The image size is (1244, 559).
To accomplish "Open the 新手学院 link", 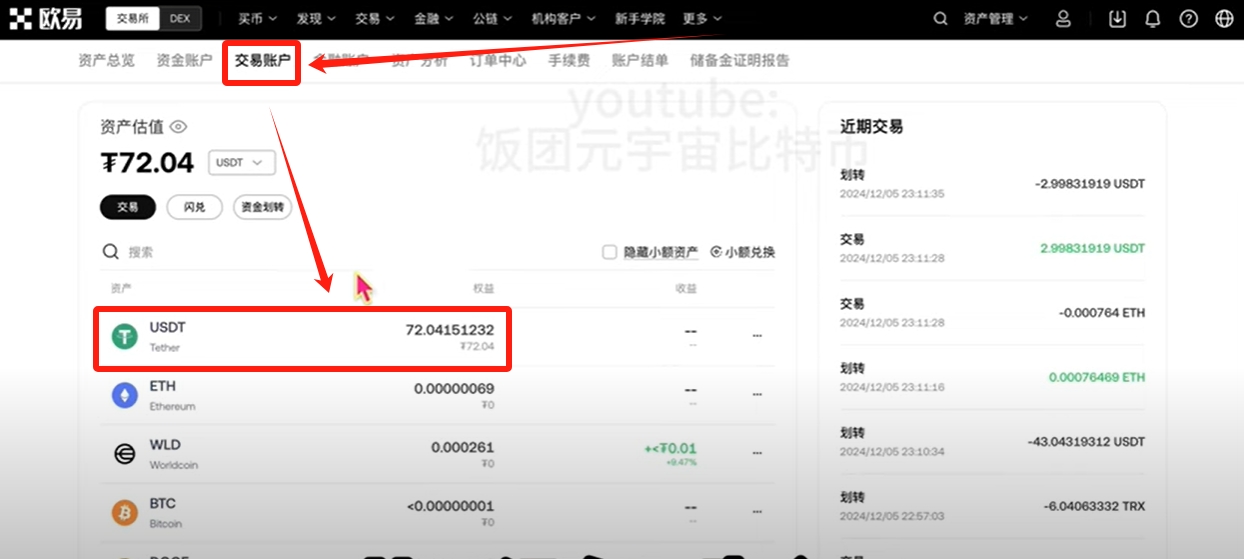I will (x=640, y=19).
